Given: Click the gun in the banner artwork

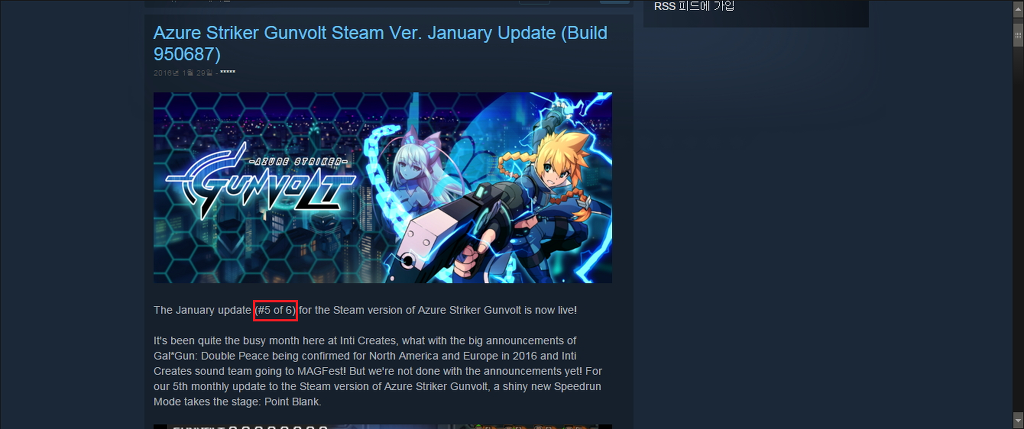Looking at the screenshot, I should pos(453,230).
